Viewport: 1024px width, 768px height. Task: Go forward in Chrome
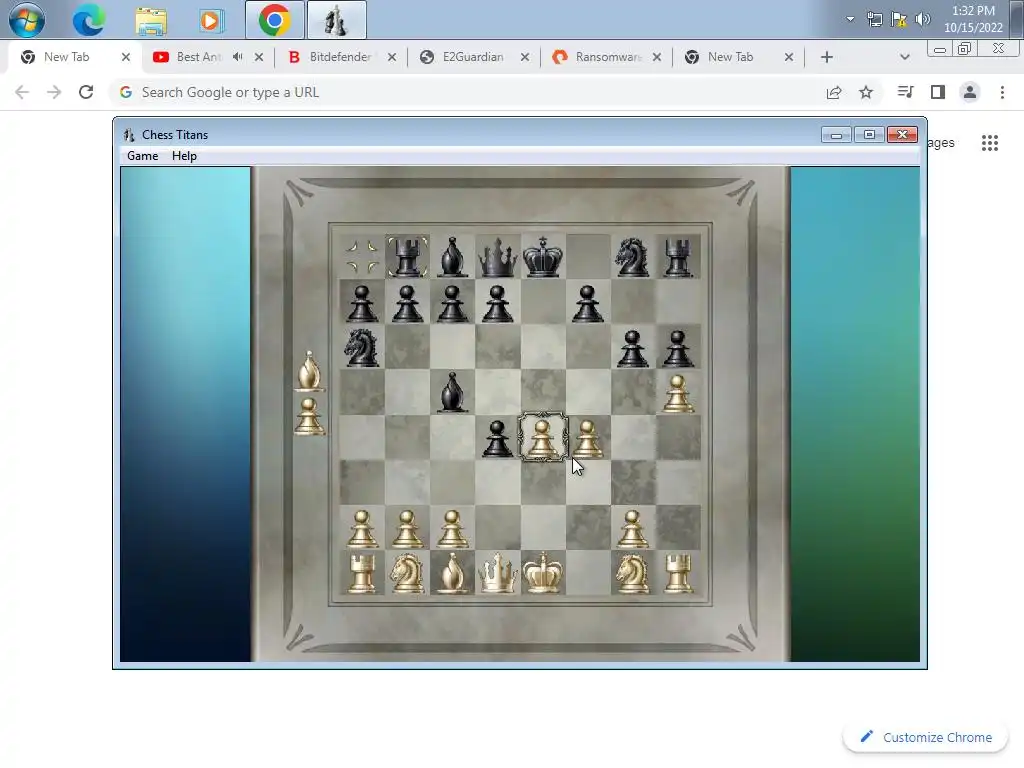(54, 92)
